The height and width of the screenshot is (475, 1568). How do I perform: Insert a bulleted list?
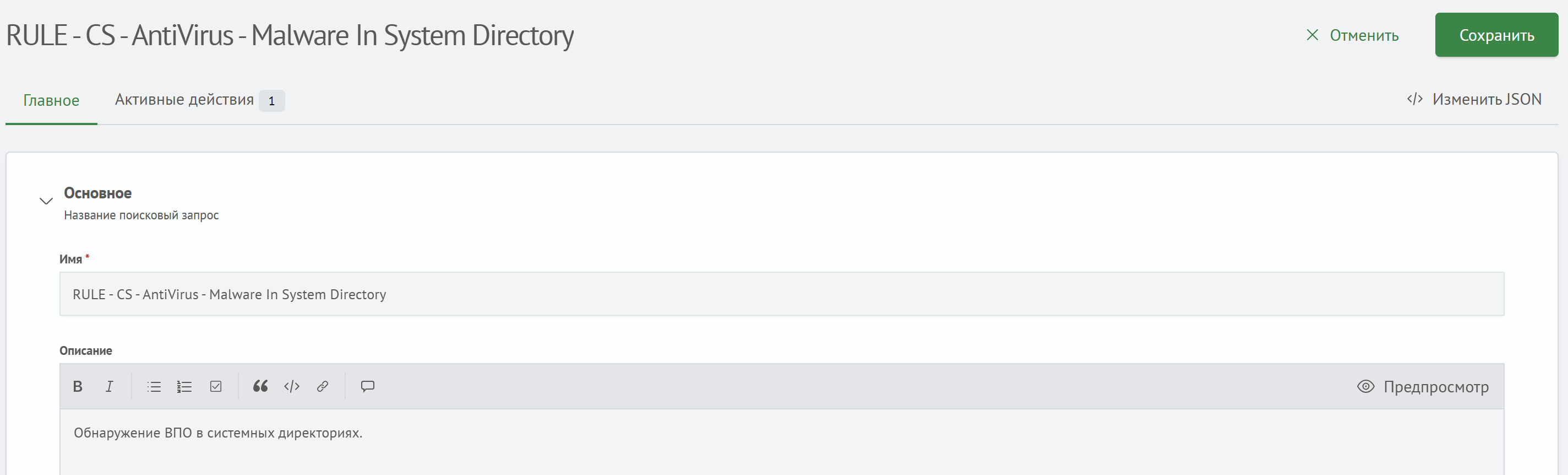tap(154, 387)
